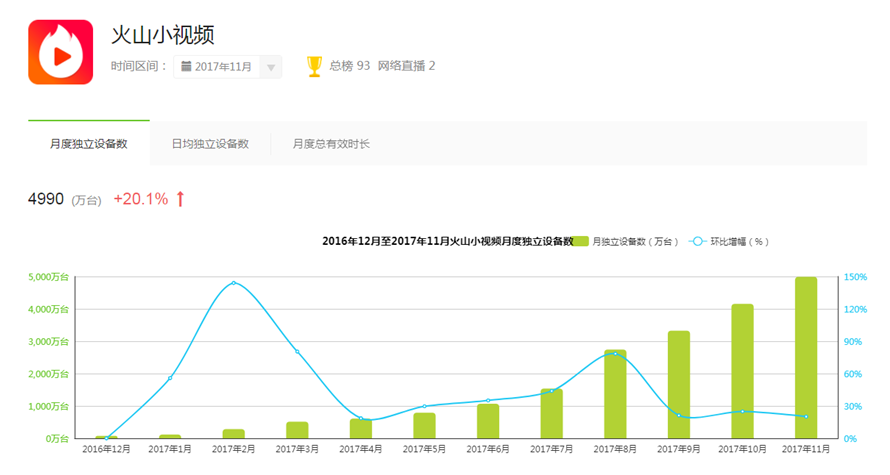This screenshot has height=475, width=890.
Task: Click the 90% right axis label
Action: (x=853, y=342)
